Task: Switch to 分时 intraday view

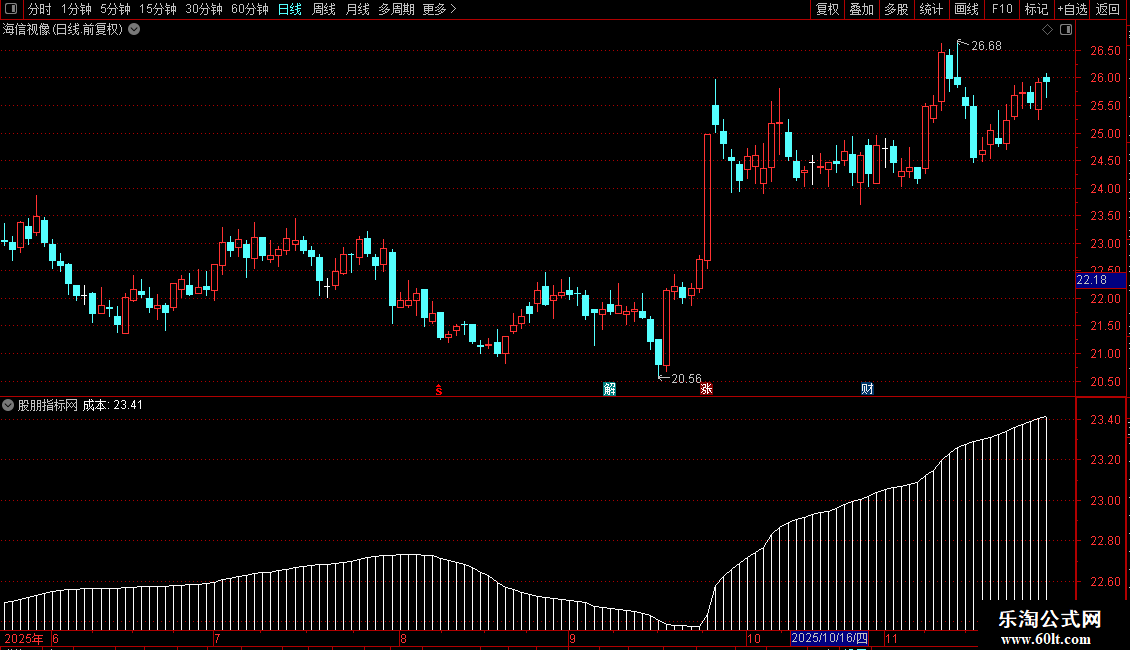Action: point(40,9)
